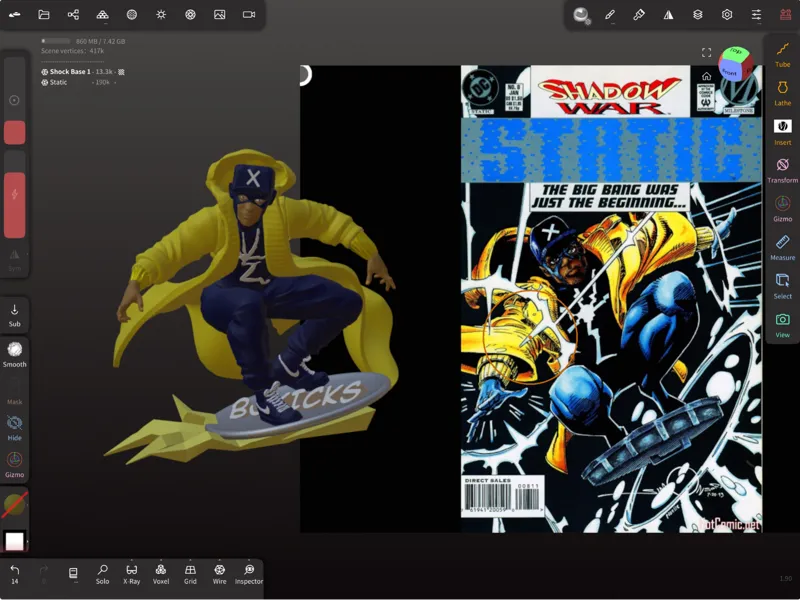Open the Topology menu
This screenshot has height=600, width=800.
(x=103, y=15)
